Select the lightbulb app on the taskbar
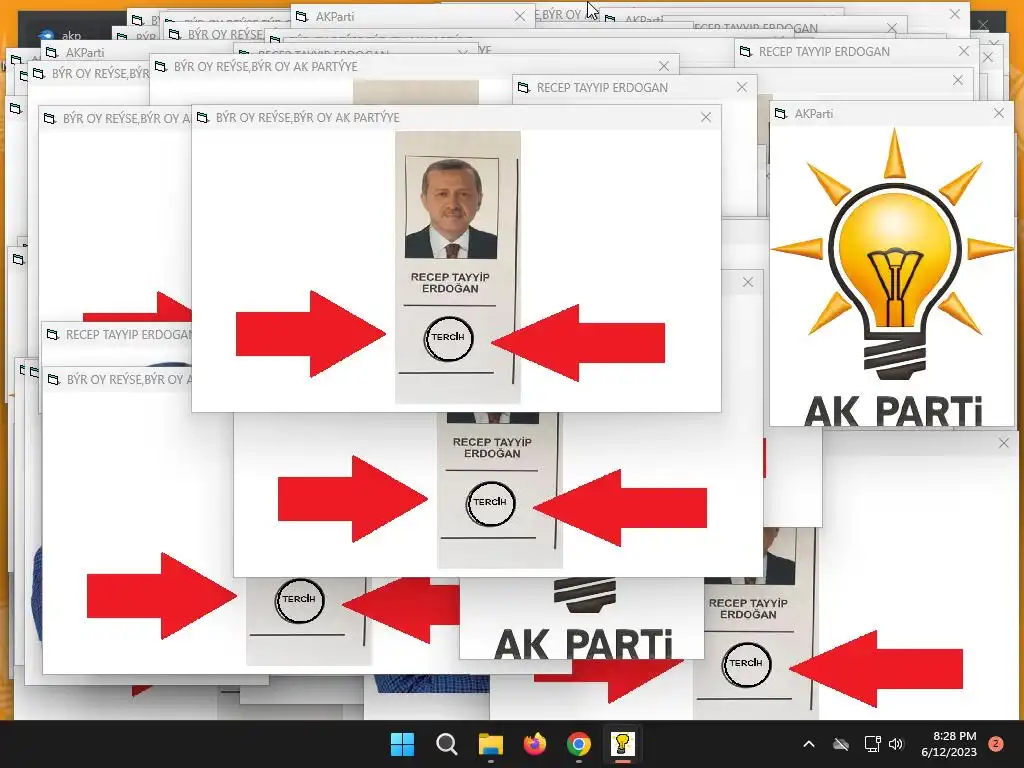1024x768 pixels. pyautogui.click(x=622, y=744)
